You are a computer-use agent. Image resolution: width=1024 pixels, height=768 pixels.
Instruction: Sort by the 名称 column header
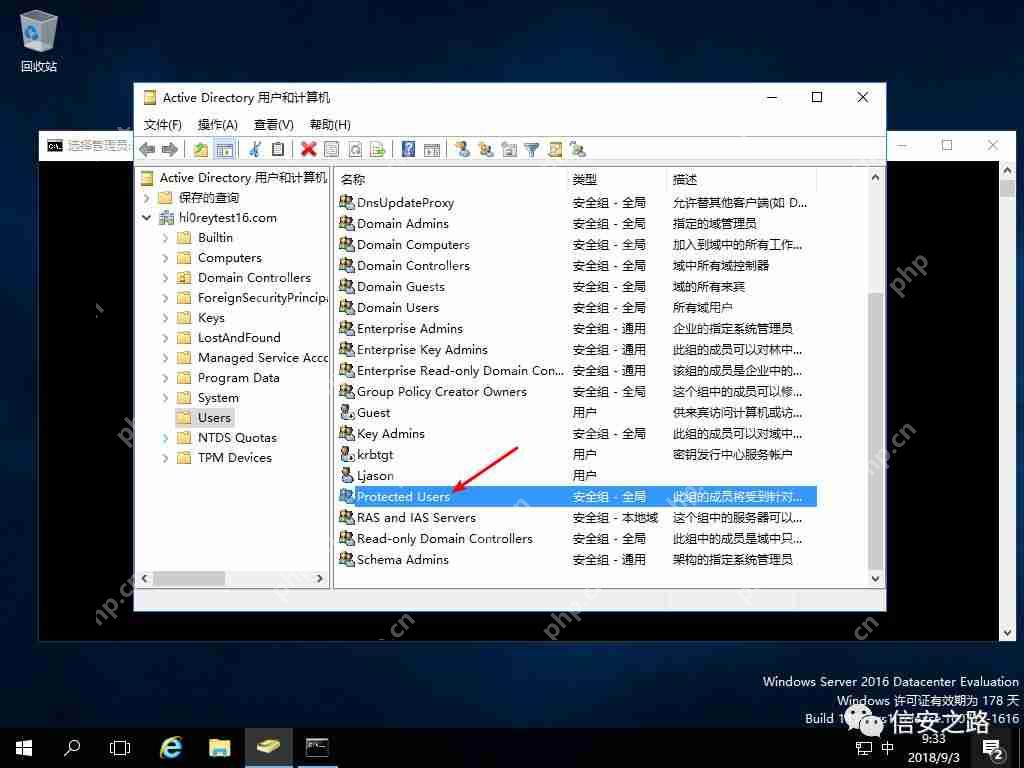(452, 179)
